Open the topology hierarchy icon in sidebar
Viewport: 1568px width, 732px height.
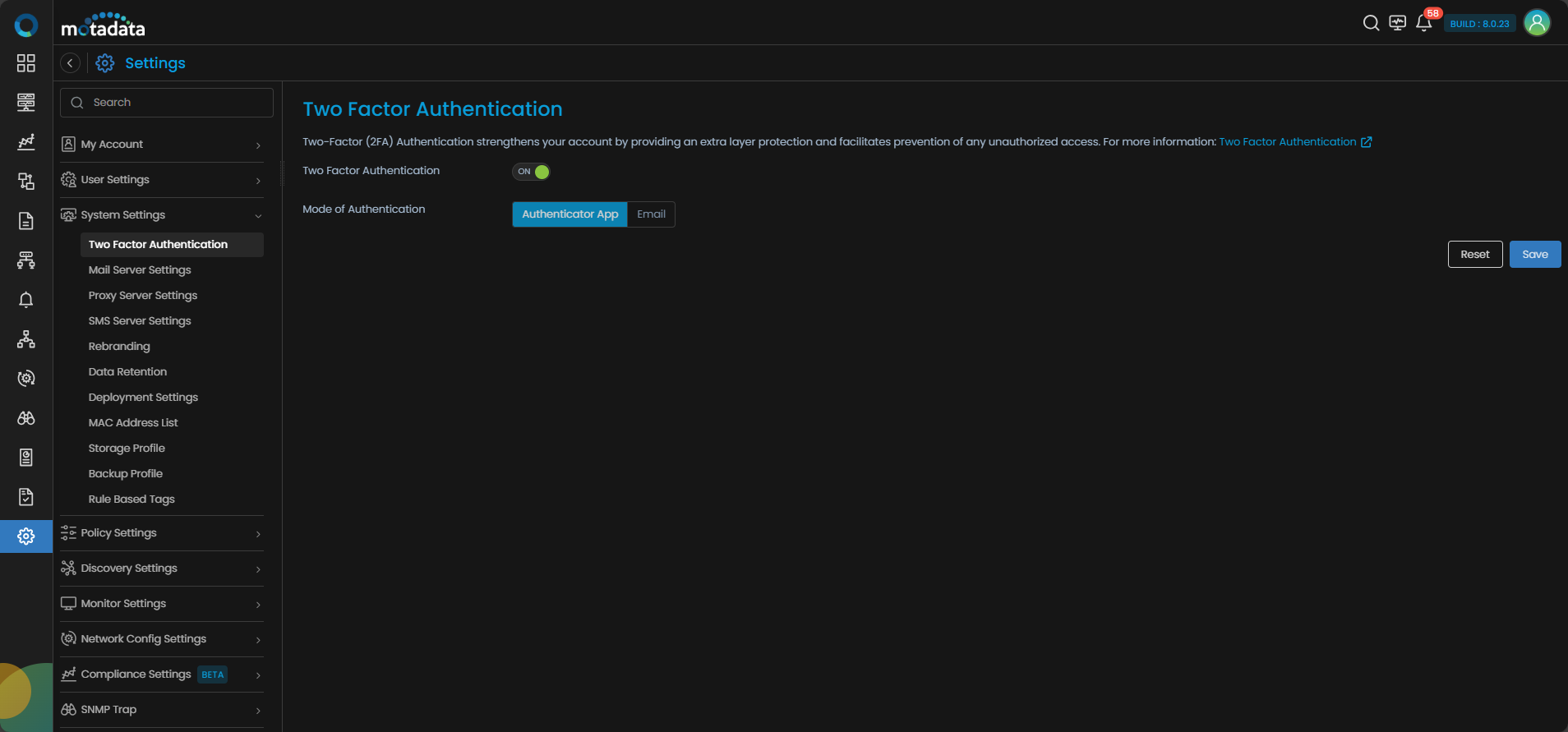tap(26, 339)
